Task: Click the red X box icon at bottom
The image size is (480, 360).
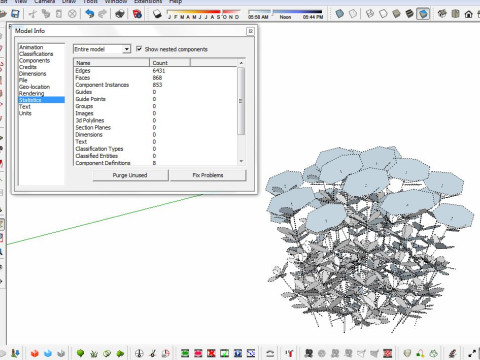Action: point(211,353)
